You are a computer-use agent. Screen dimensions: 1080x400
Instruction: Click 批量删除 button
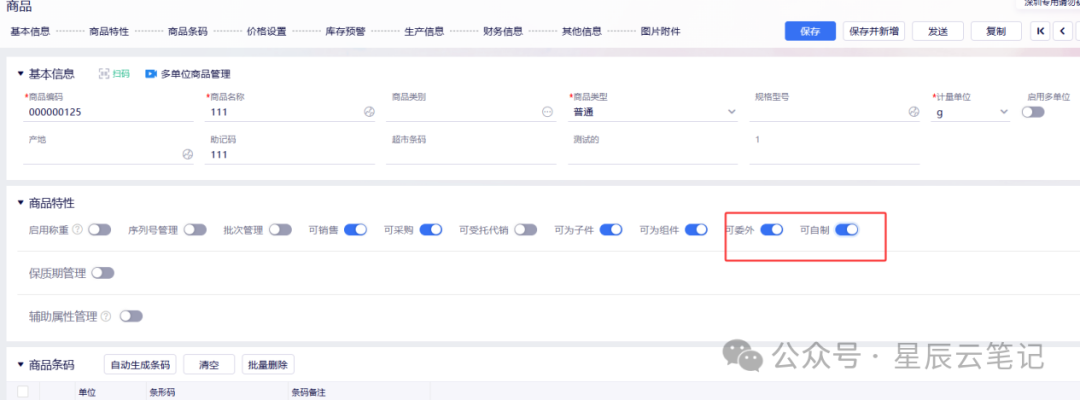268,364
